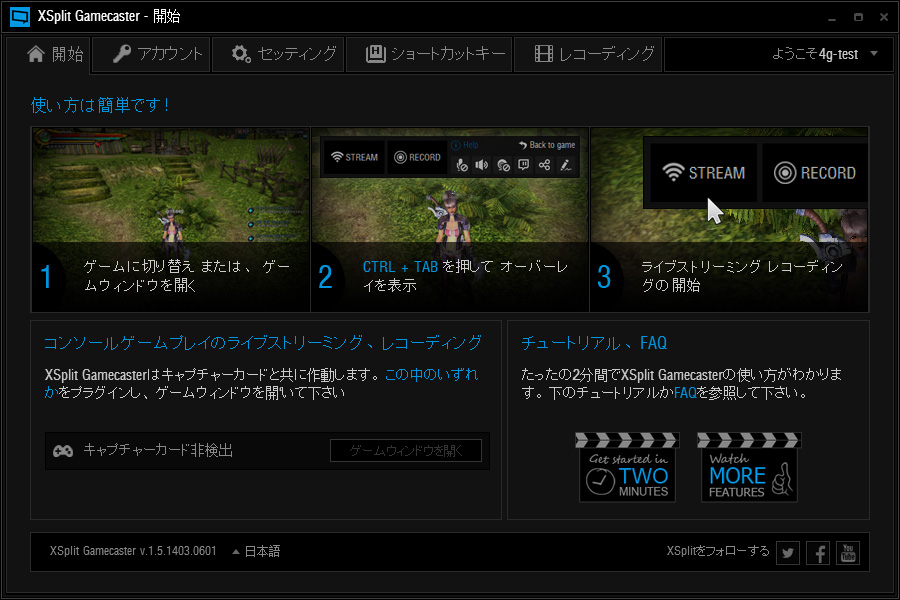Screen dimensions: 900x600
Task: Open the レコーディング tab
Action: (588, 55)
